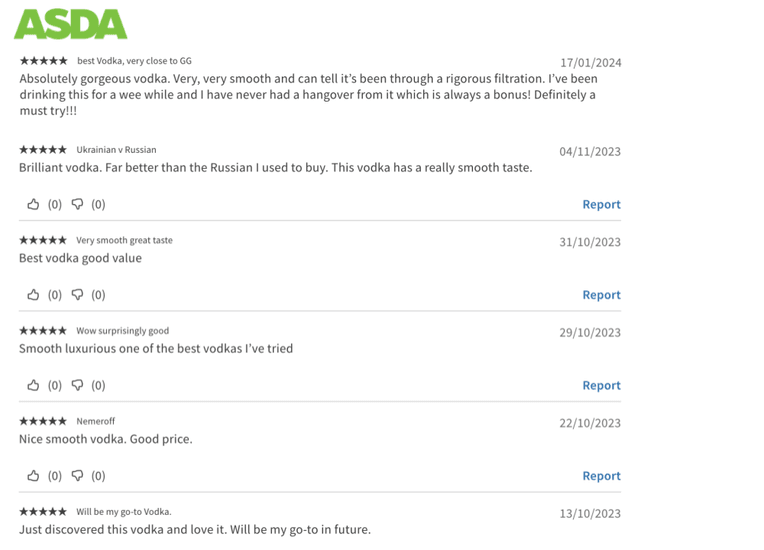
Task: Report the Nemeroff review
Action: pos(601,475)
